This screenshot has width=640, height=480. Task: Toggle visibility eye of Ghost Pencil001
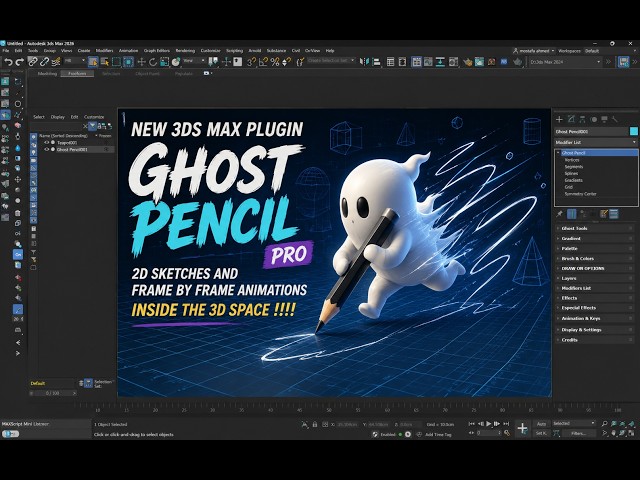(46, 149)
